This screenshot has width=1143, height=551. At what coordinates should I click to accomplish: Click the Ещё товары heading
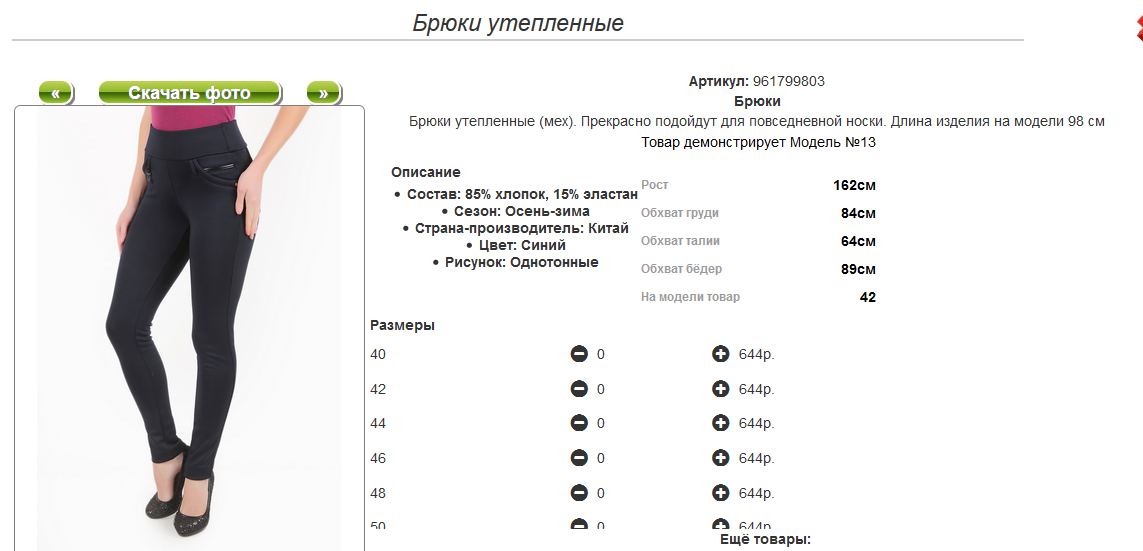(765, 540)
